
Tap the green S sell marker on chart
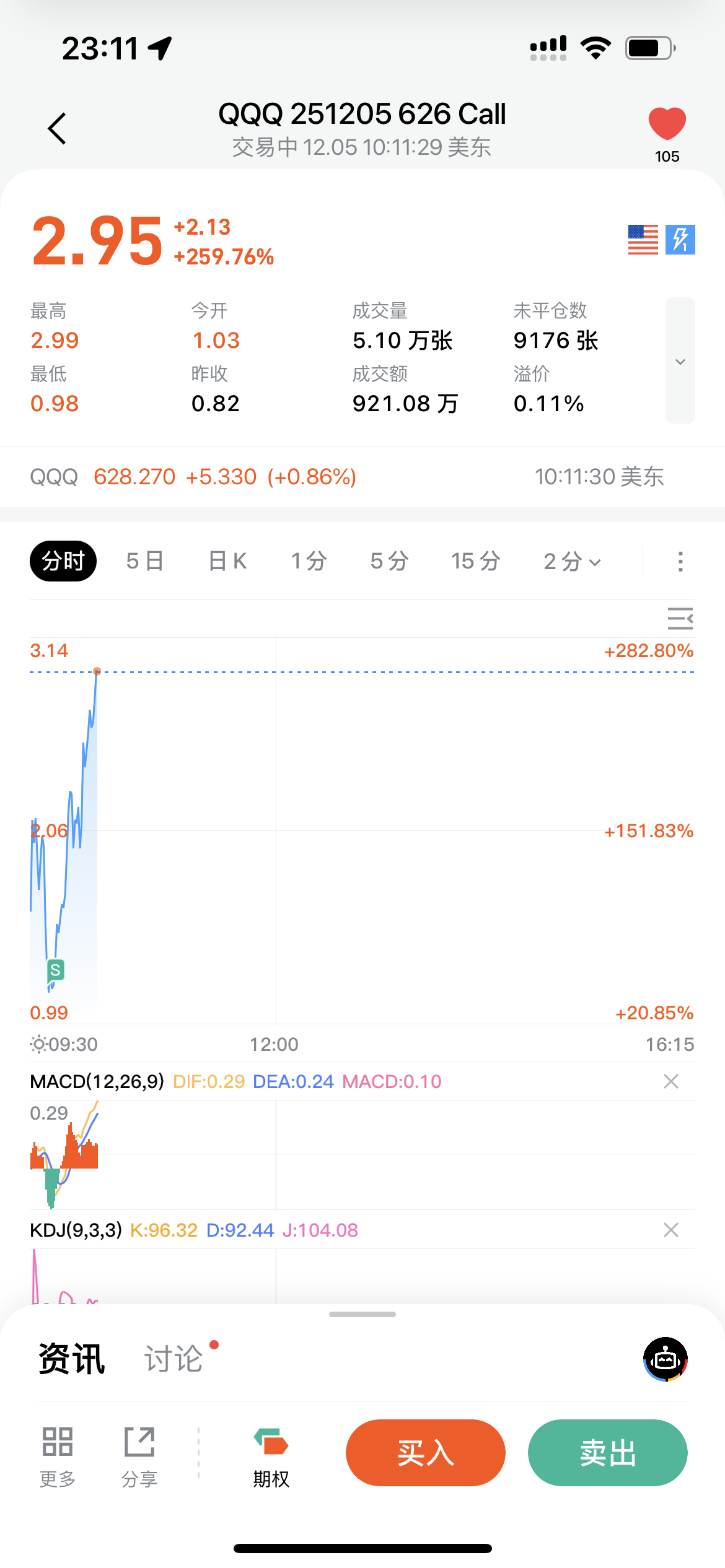(x=56, y=970)
